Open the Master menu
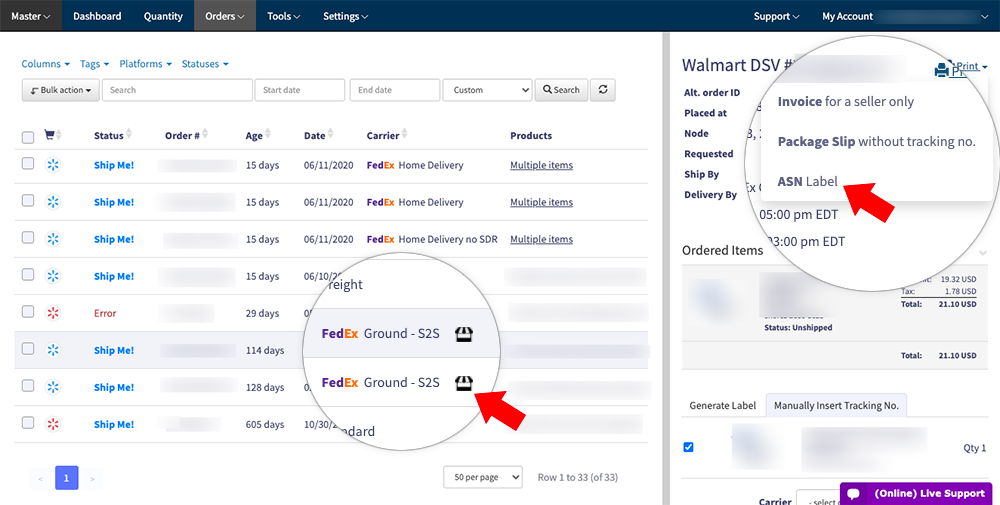This screenshot has height=505, width=1000. 31,16
